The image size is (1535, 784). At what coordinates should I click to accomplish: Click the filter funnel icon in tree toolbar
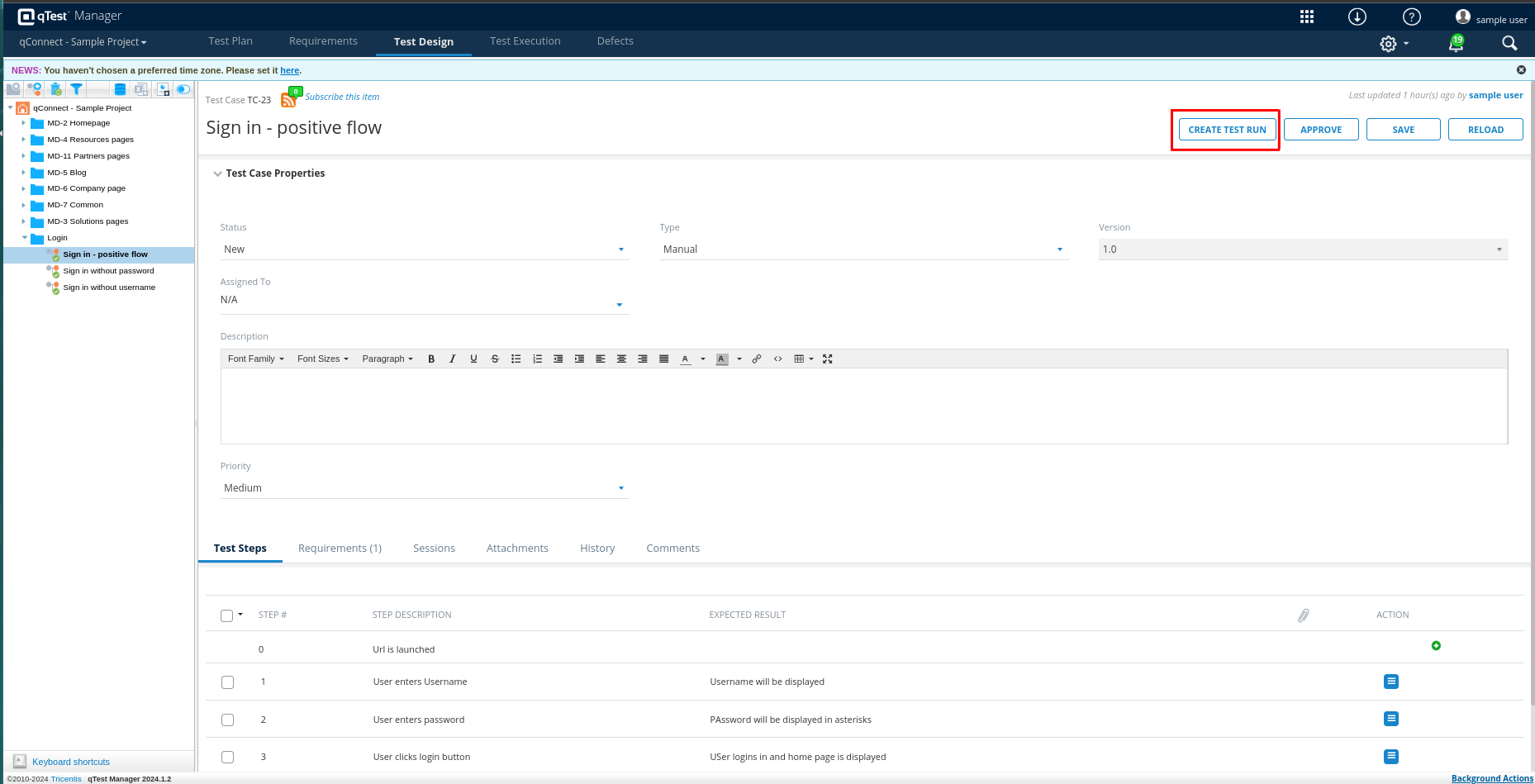pyautogui.click(x=77, y=89)
